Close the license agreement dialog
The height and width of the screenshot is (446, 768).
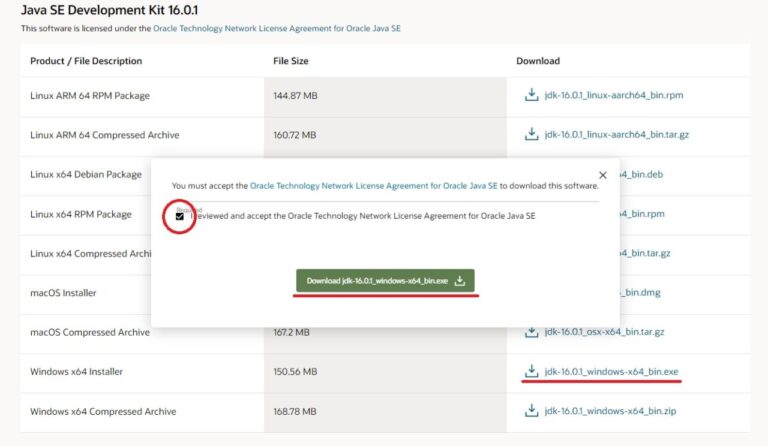tap(602, 175)
